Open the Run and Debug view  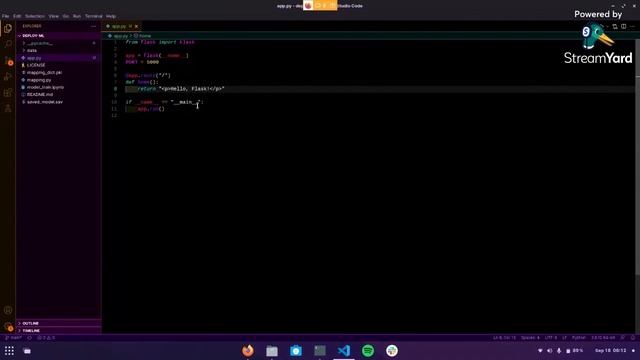point(8,76)
